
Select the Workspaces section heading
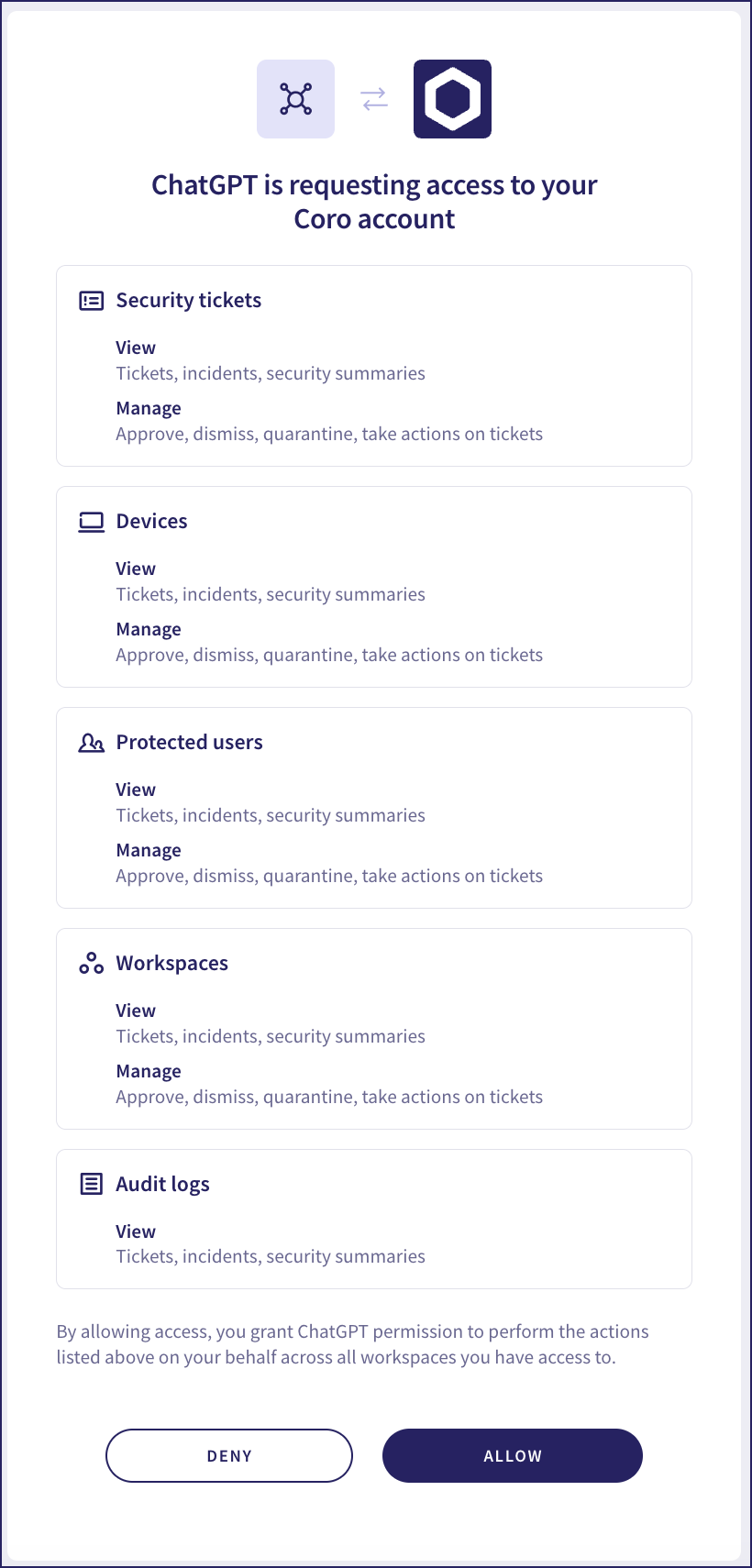[172, 963]
